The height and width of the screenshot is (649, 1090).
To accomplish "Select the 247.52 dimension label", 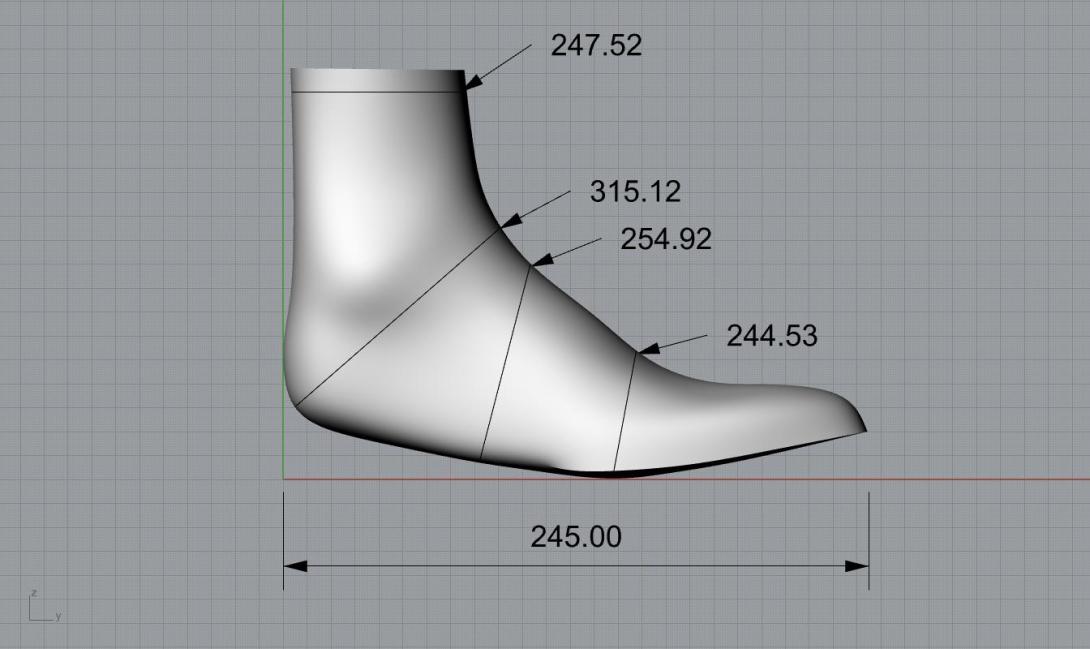I will click(x=596, y=46).
